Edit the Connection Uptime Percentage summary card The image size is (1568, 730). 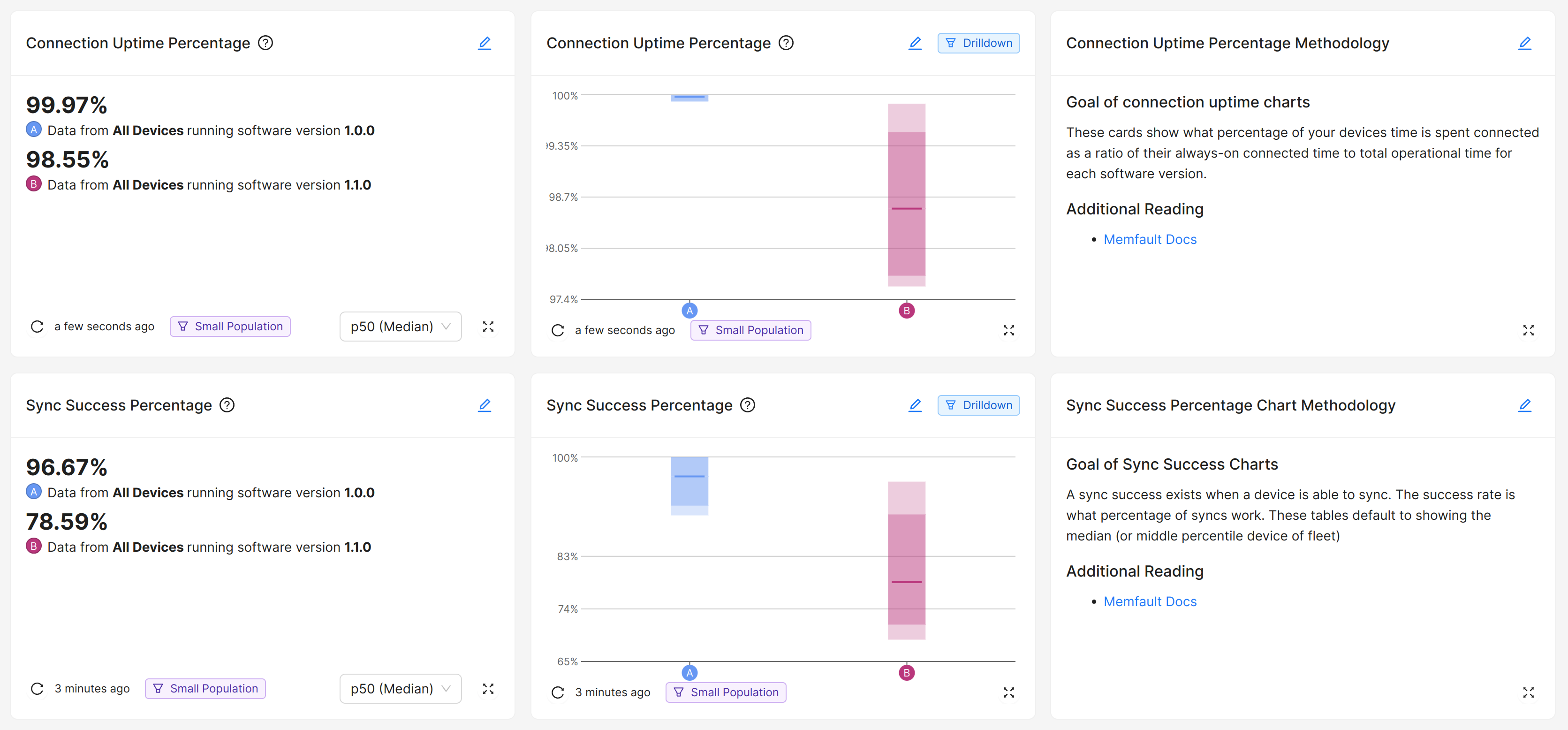coord(484,43)
